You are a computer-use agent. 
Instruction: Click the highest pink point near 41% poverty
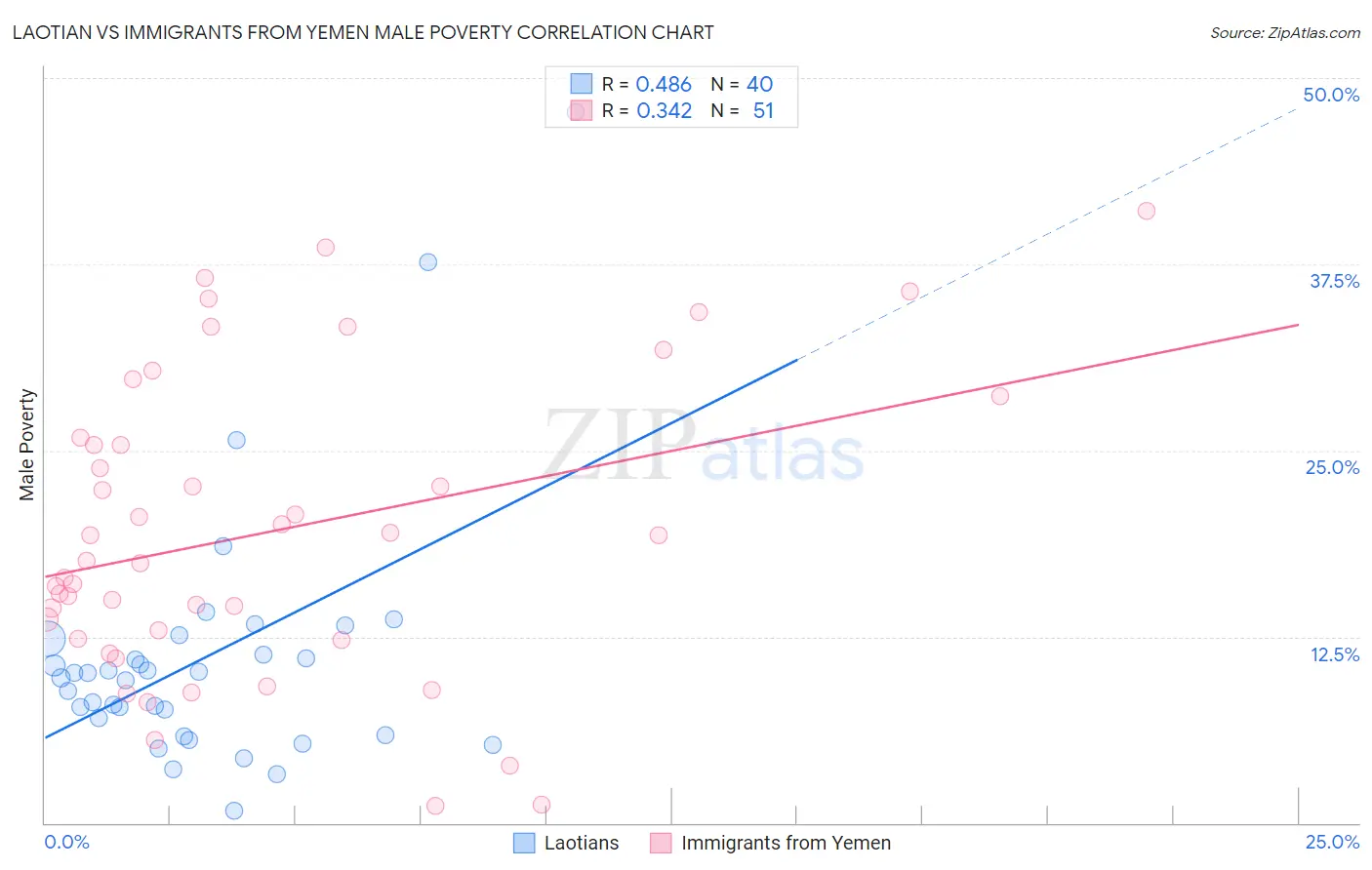point(1147,211)
